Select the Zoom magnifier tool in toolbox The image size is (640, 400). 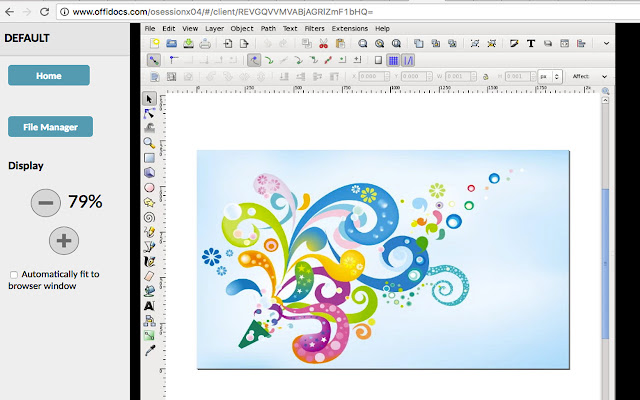pos(149,142)
